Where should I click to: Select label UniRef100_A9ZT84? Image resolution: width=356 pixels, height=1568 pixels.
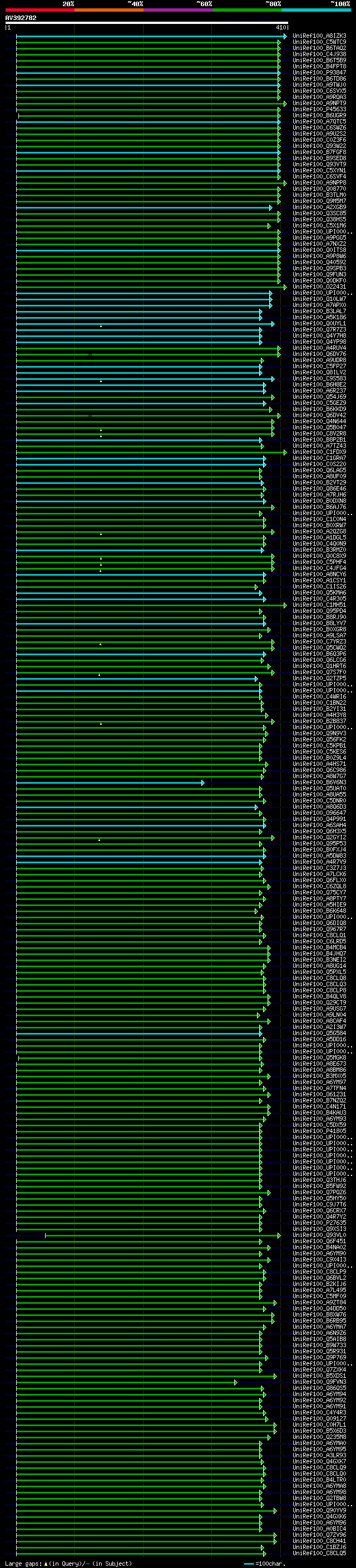point(319,1303)
